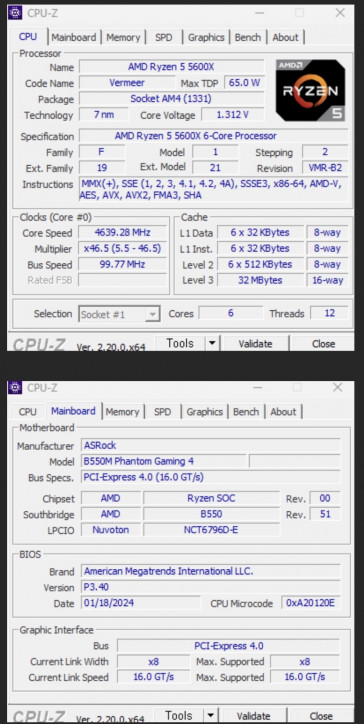Open the Memory tab in top window
This screenshot has height=724, width=364.
[123, 37]
